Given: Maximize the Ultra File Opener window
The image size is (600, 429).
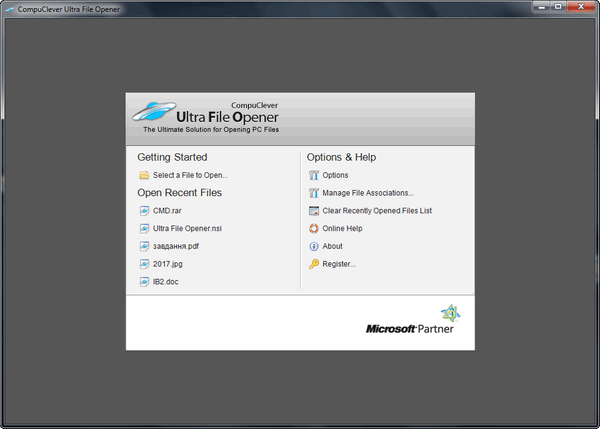Looking at the screenshot, I should [558, 7].
